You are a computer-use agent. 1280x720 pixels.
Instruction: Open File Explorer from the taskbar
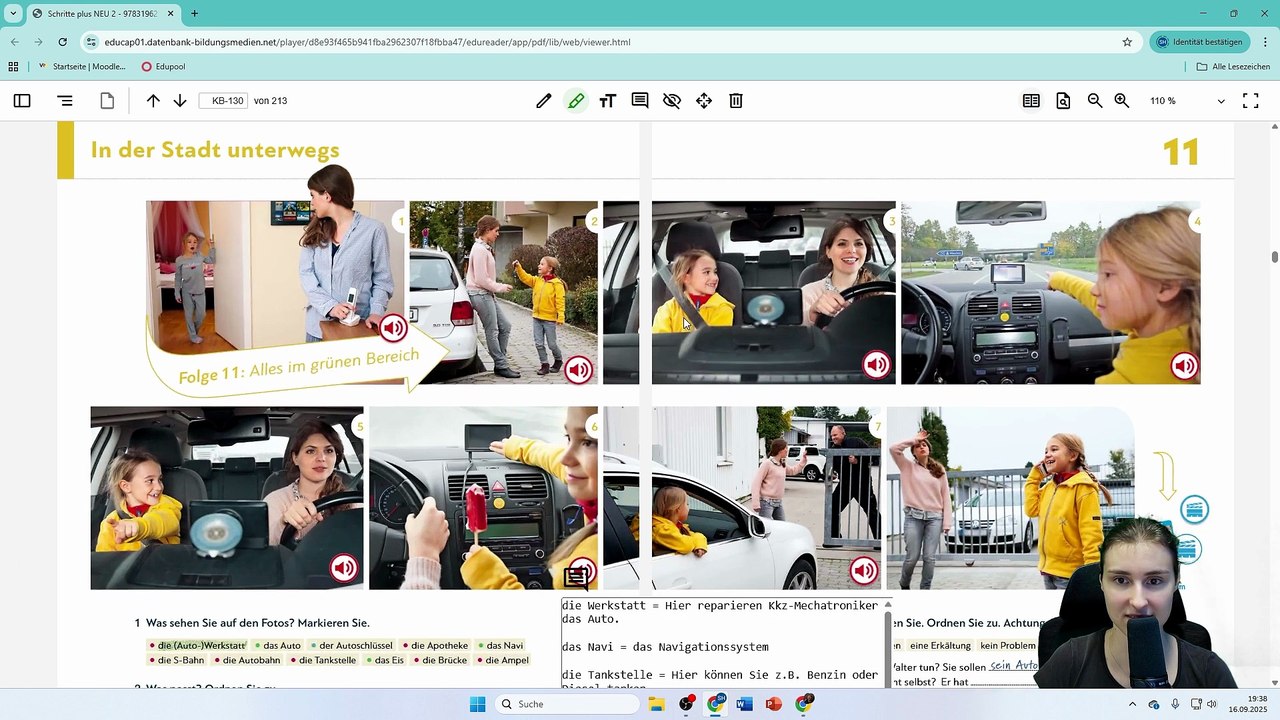click(657, 704)
